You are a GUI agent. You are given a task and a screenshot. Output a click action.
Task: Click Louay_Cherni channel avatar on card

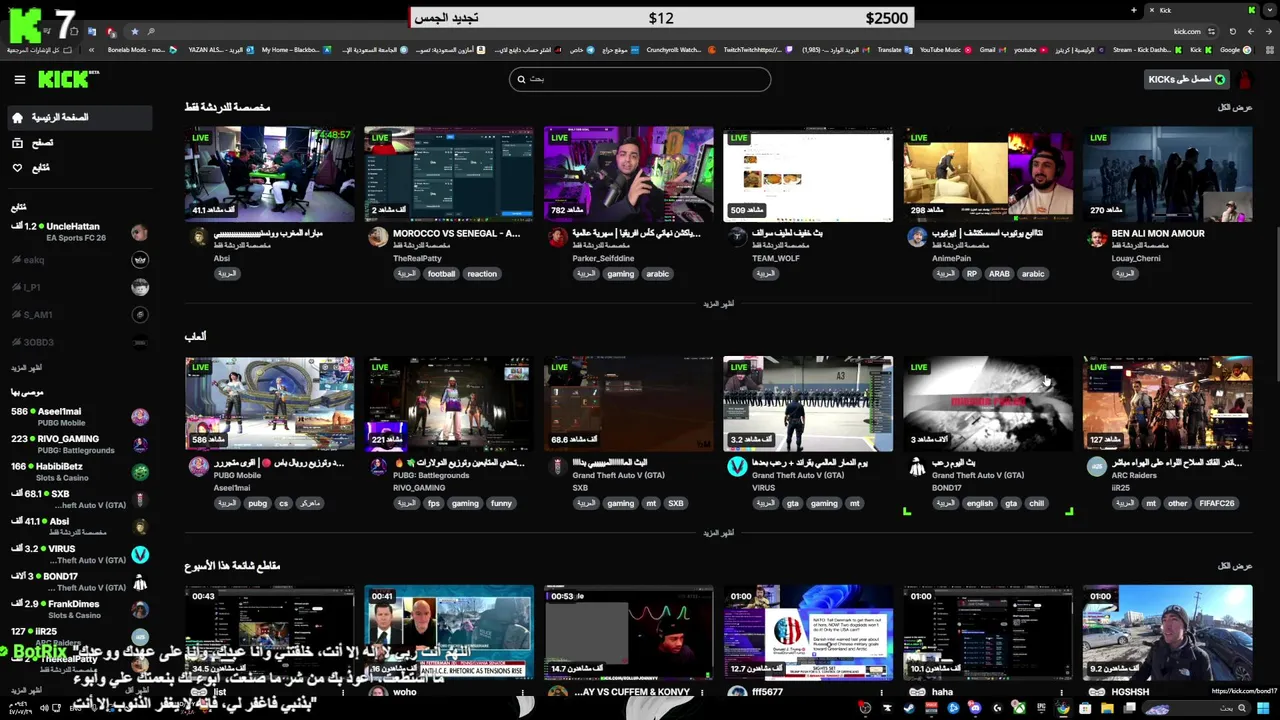point(1097,237)
